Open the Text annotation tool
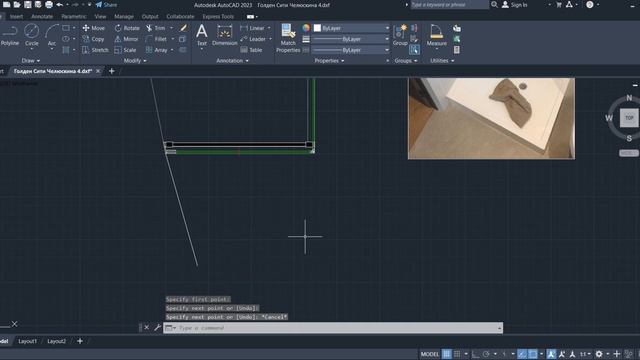Screen dimensions: 640x360 [202, 36]
